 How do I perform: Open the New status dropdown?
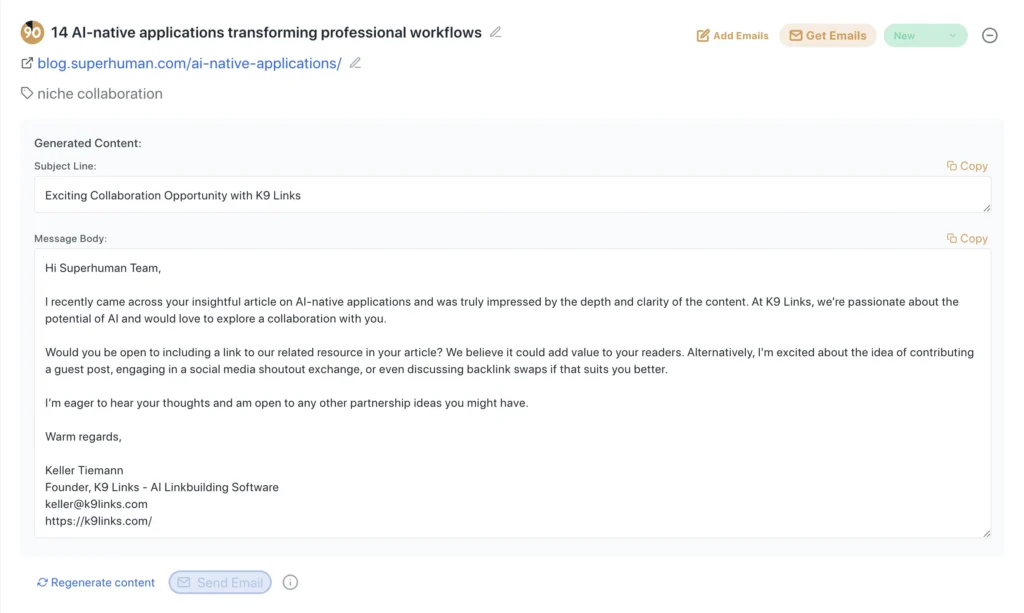tap(925, 36)
